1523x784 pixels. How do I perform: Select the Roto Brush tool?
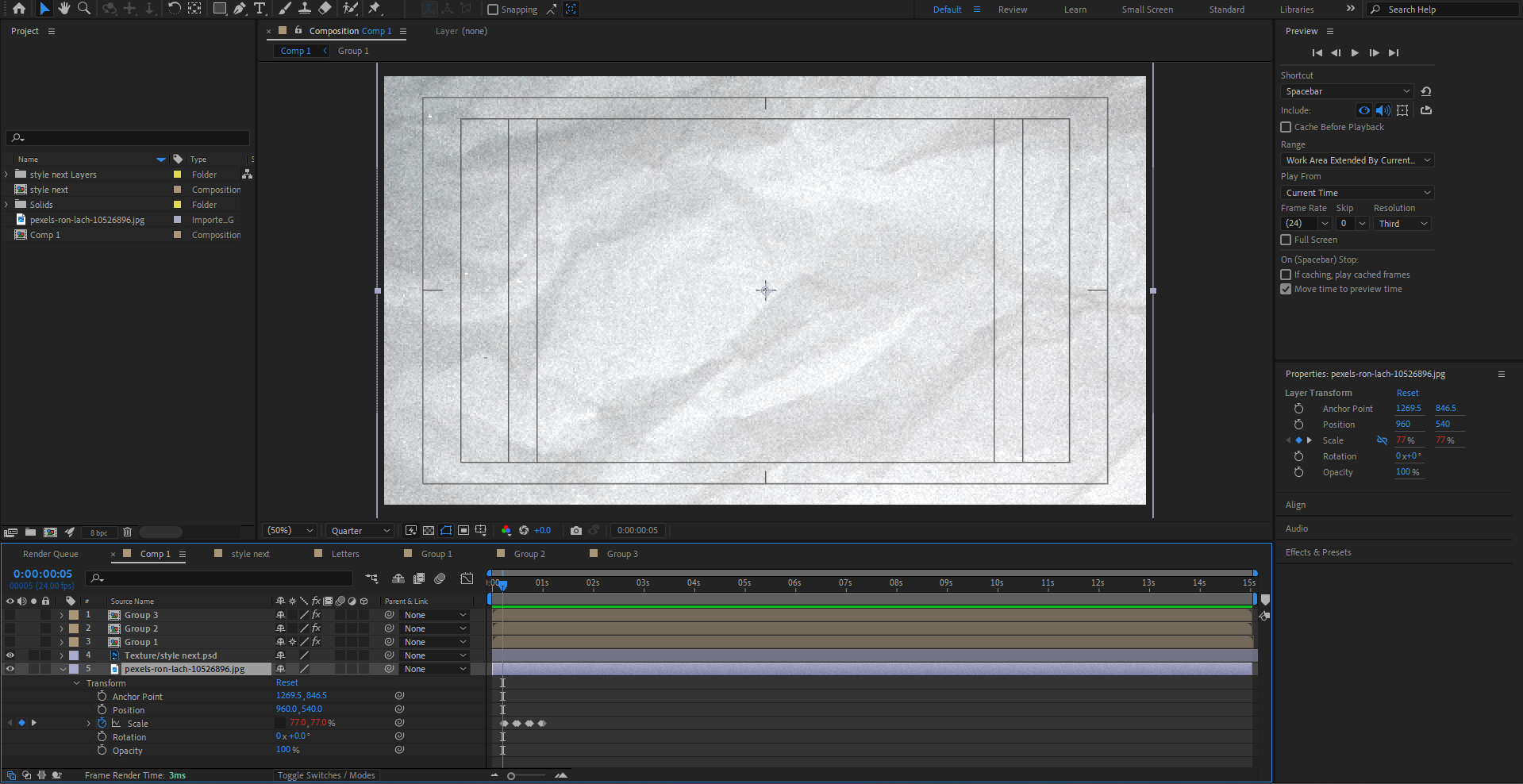click(350, 9)
